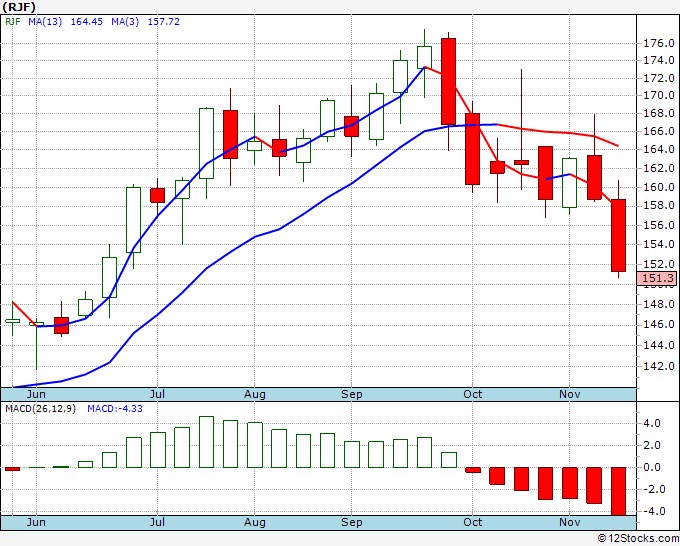
Task: Select Nov on the MACD panel date axis
Action: 569,522
